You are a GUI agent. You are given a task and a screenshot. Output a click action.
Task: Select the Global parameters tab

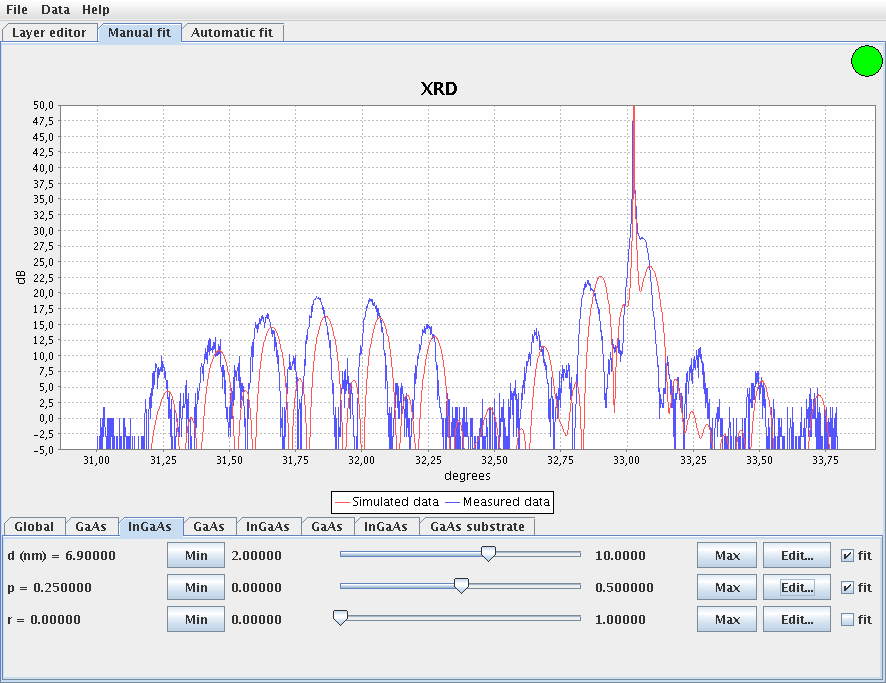tap(34, 526)
